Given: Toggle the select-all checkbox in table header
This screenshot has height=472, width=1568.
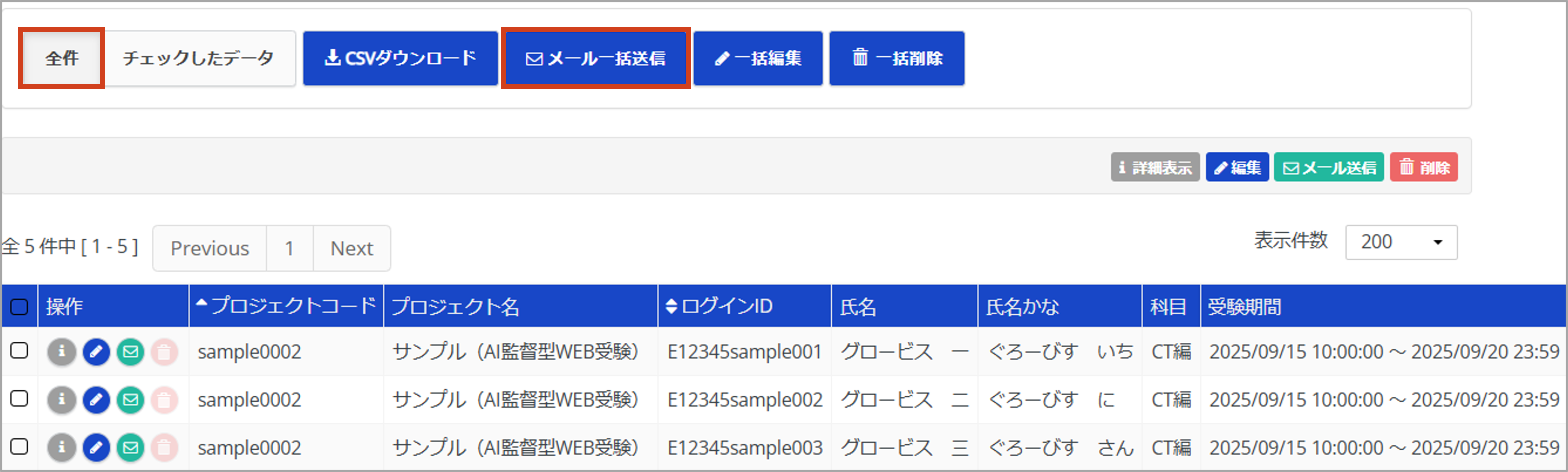Looking at the screenshot, I should click(x=20, y=306).
